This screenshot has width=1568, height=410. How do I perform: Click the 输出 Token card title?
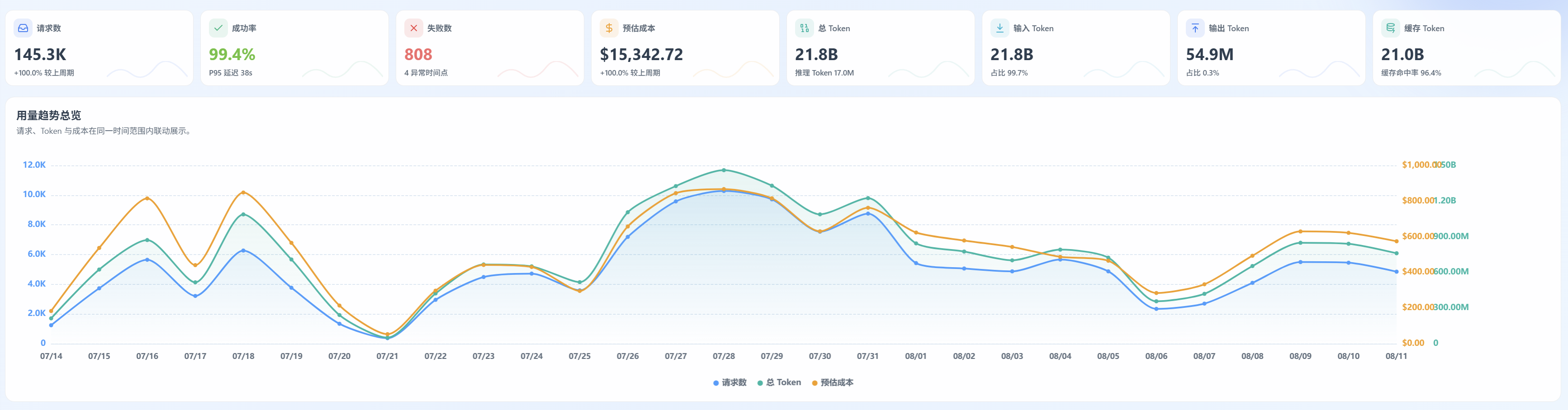[x=1228, y=28]
